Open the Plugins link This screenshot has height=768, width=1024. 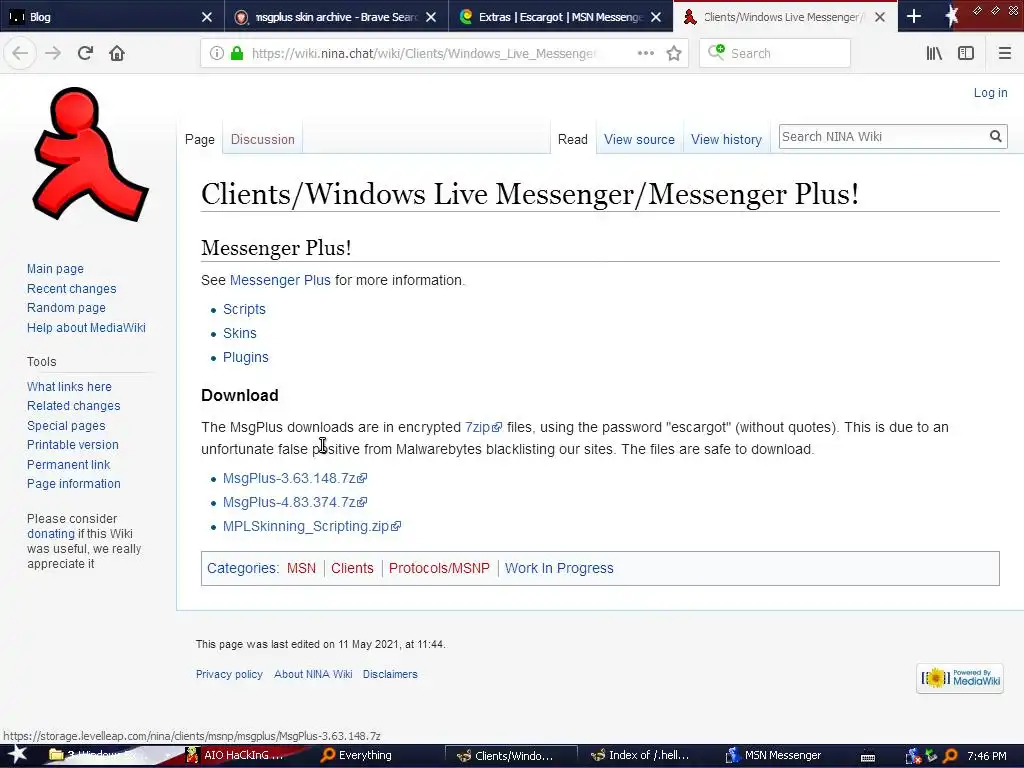[246, 357]
